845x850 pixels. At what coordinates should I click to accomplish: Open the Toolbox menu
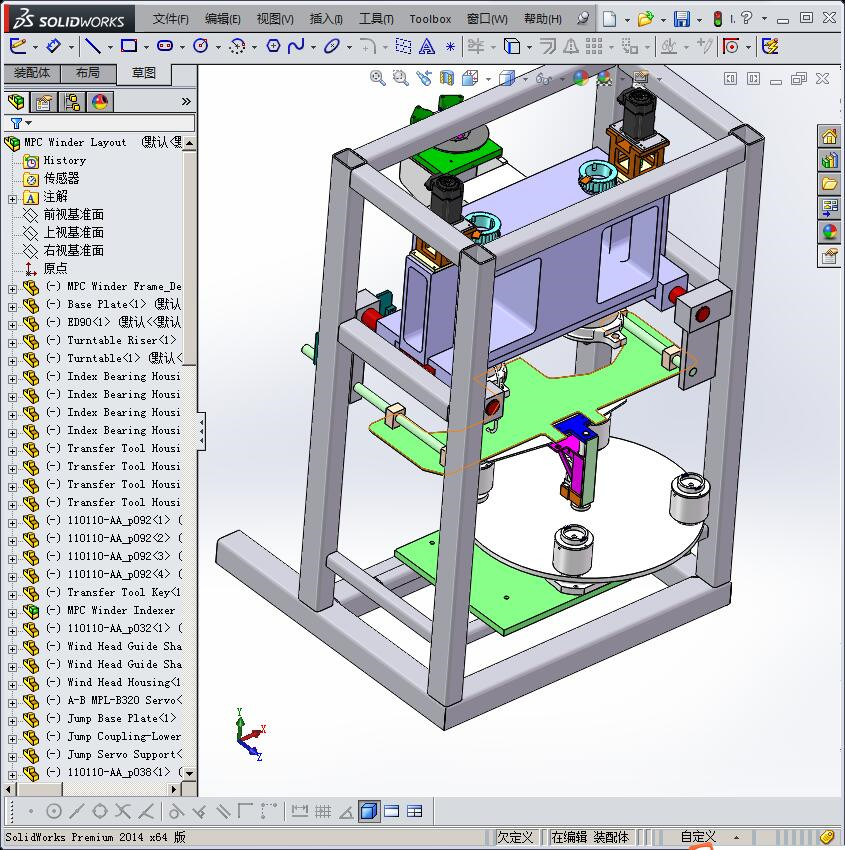point(430,19)
